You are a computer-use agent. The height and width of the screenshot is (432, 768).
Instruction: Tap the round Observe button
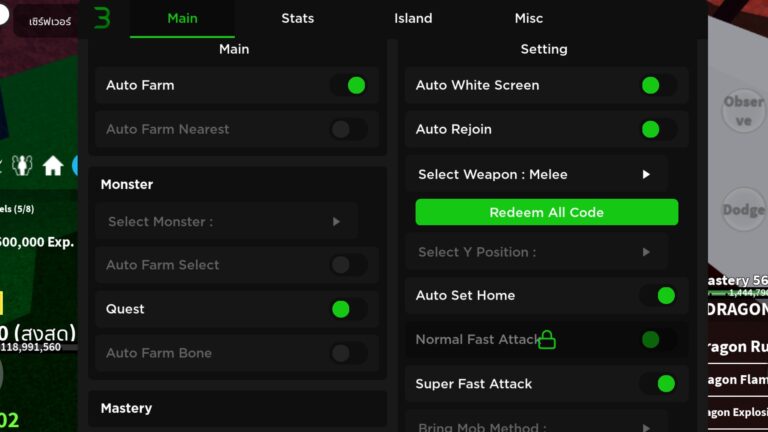[x=744, y=110]
